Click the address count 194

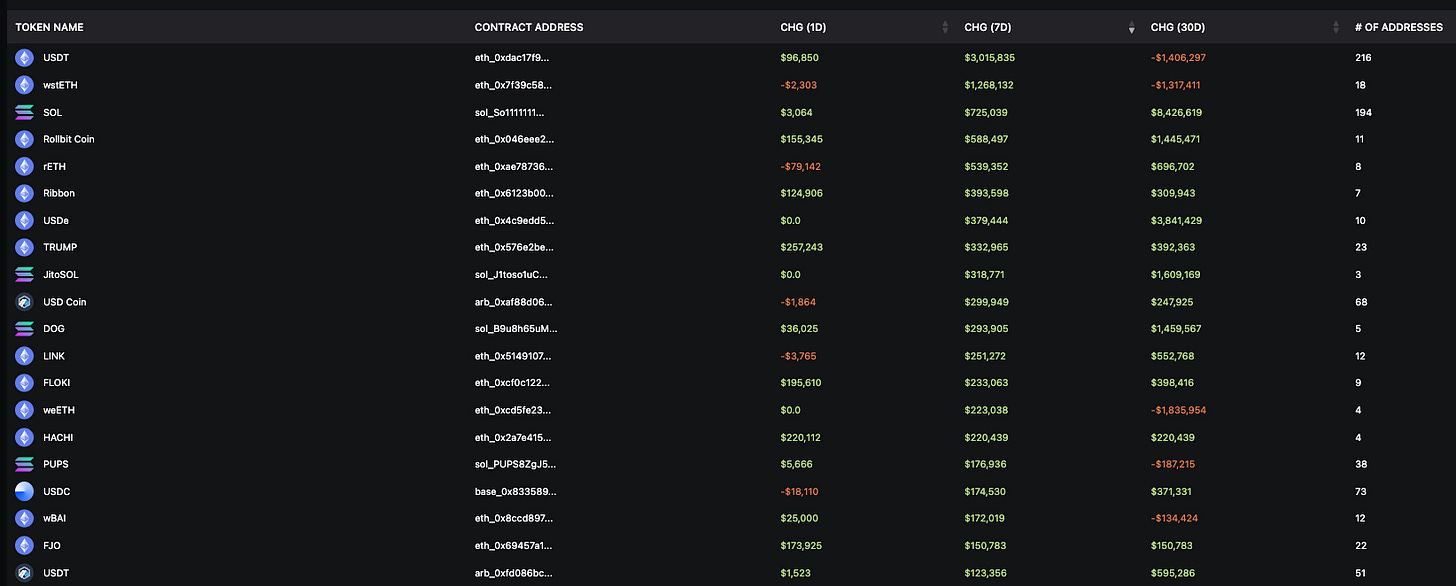coord(1363,112)
